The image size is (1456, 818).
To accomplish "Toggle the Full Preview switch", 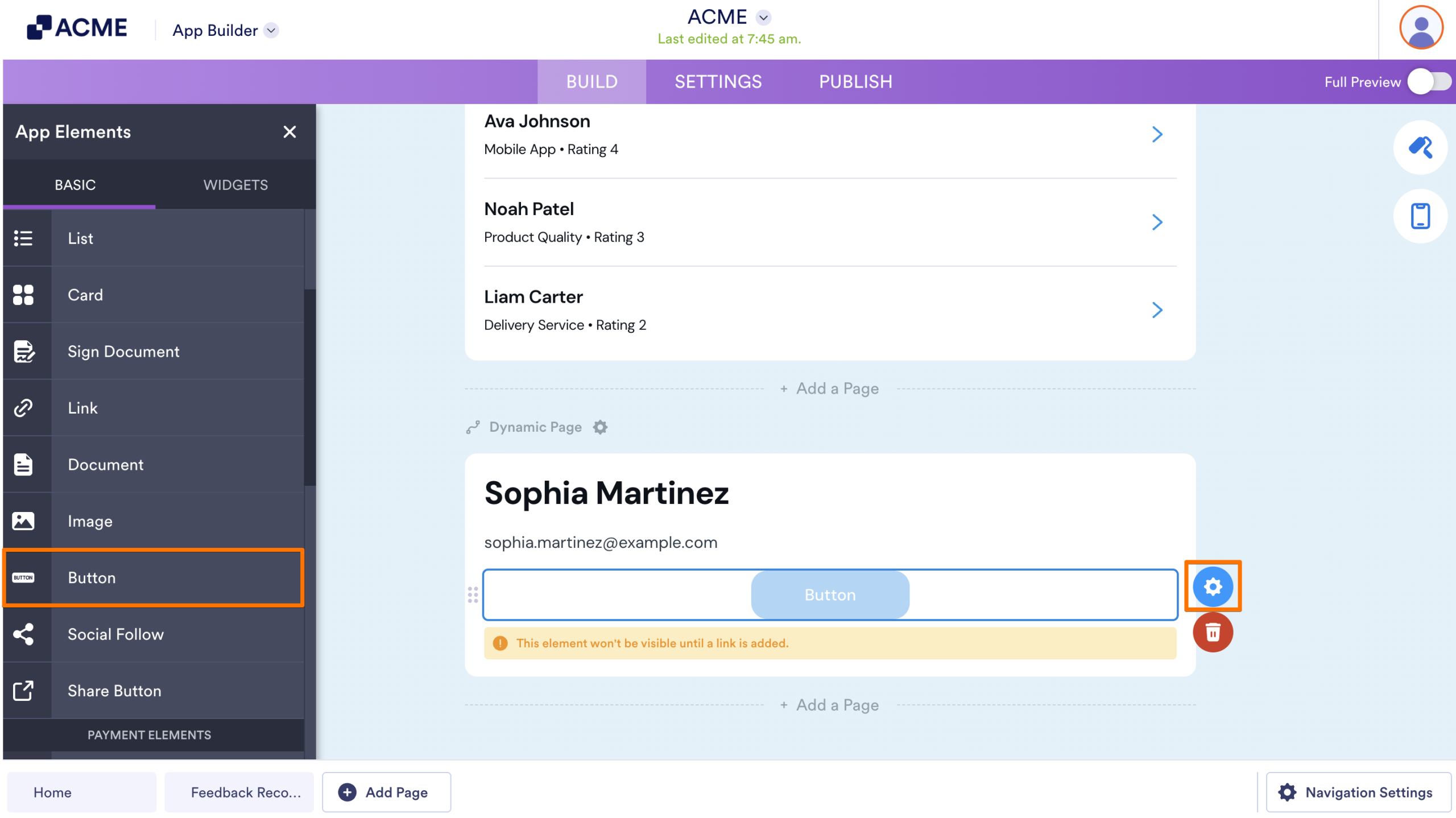I will (x=1429, y=82).
